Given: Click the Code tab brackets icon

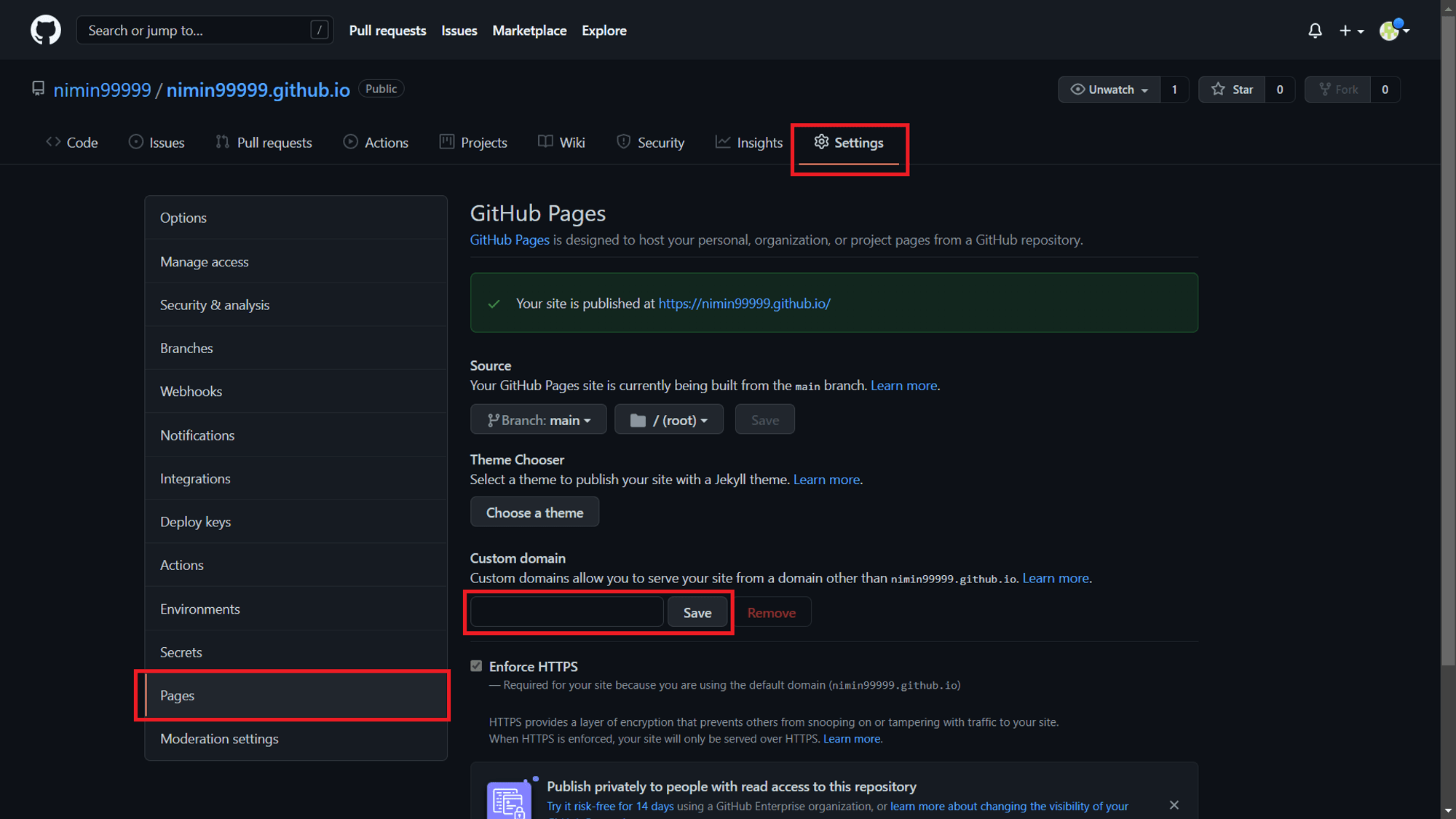Looking at the screenshot, I should [53, 142].
